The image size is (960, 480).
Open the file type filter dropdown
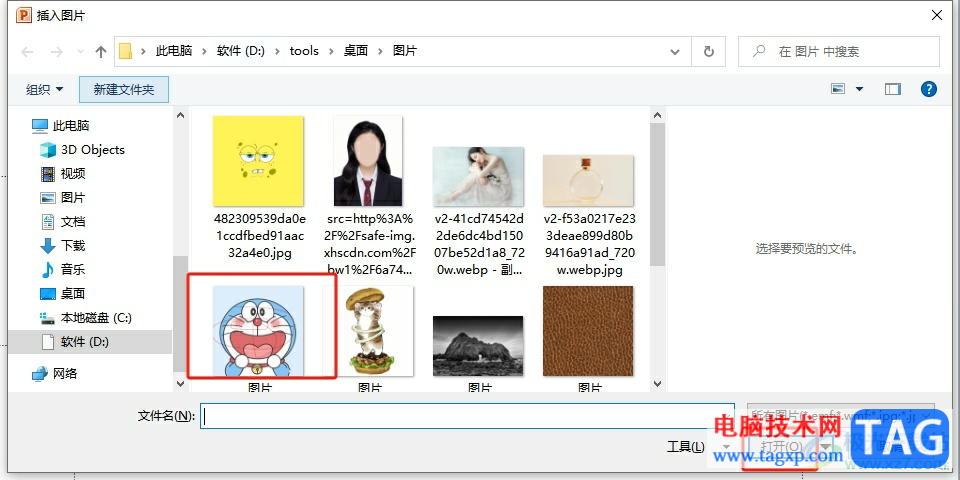841,416
